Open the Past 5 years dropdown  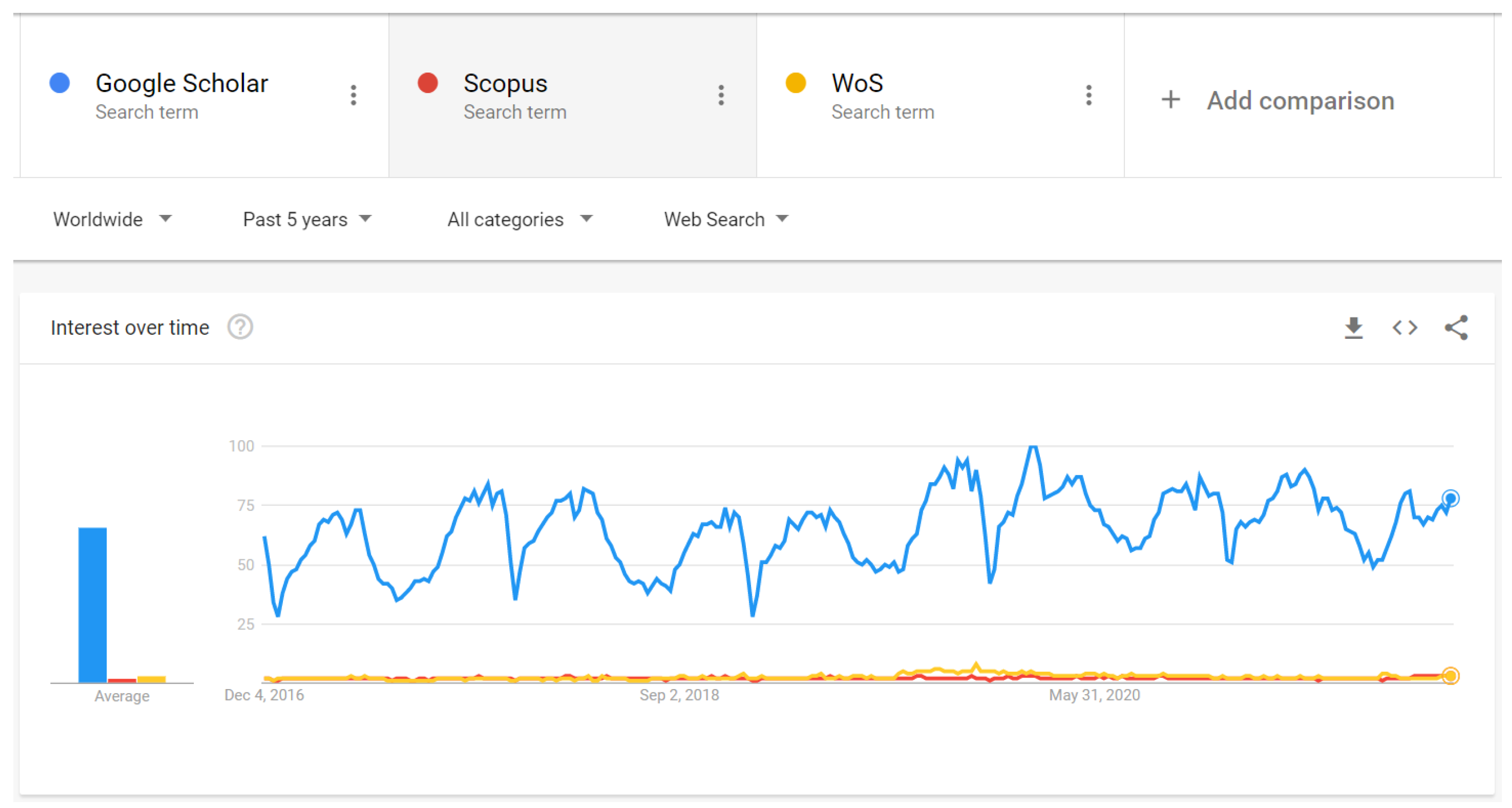point(307,219)
